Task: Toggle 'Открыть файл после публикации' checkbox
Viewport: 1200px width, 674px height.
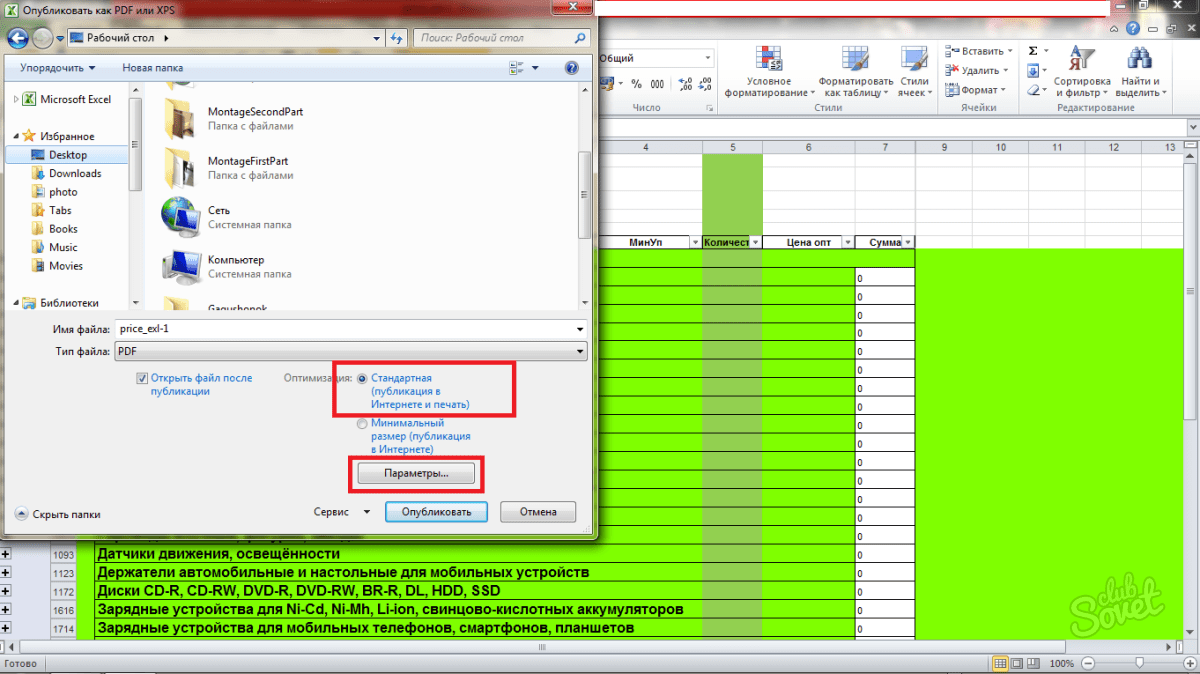Action: pyautogui.click(x=142, y=379)
